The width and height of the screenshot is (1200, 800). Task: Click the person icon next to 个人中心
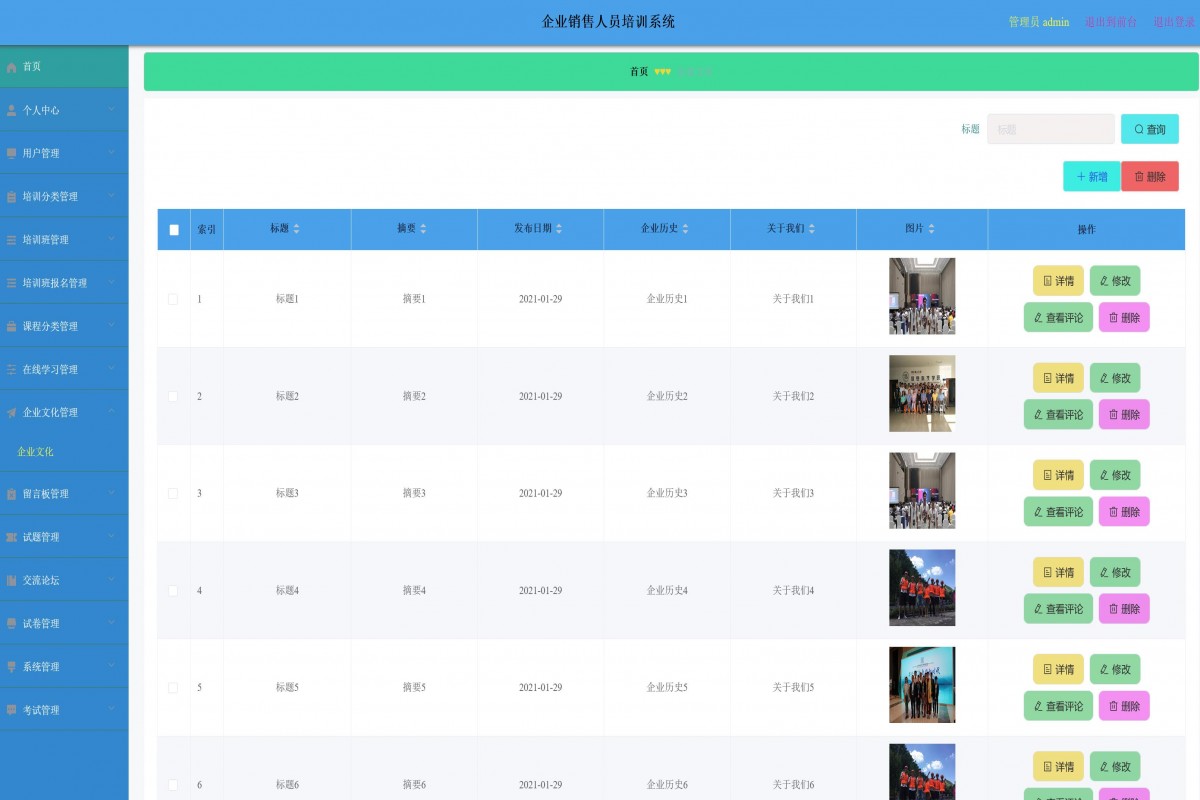tap(12, 110)
